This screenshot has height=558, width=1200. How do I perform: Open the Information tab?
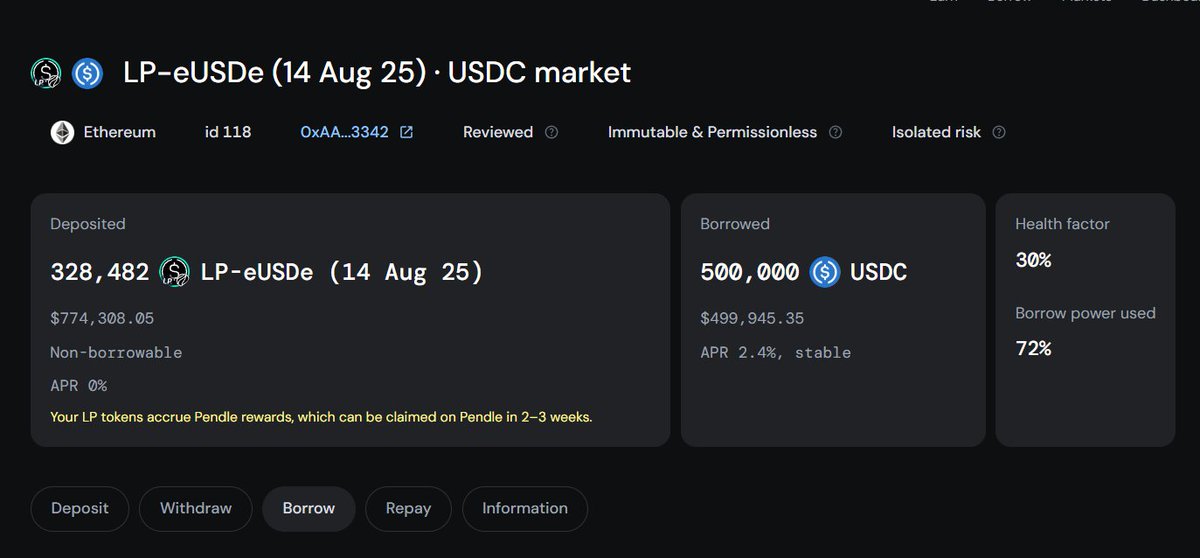pyautogui.click(x=525, y=508)
